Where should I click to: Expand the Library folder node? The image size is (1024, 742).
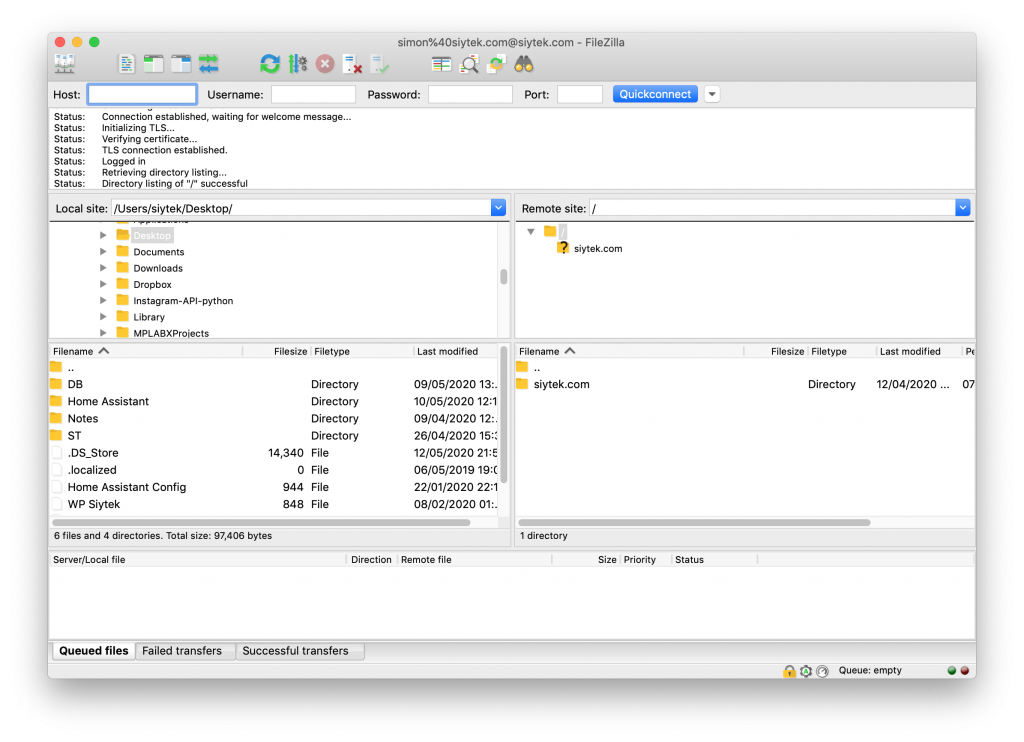pos(103,317)
